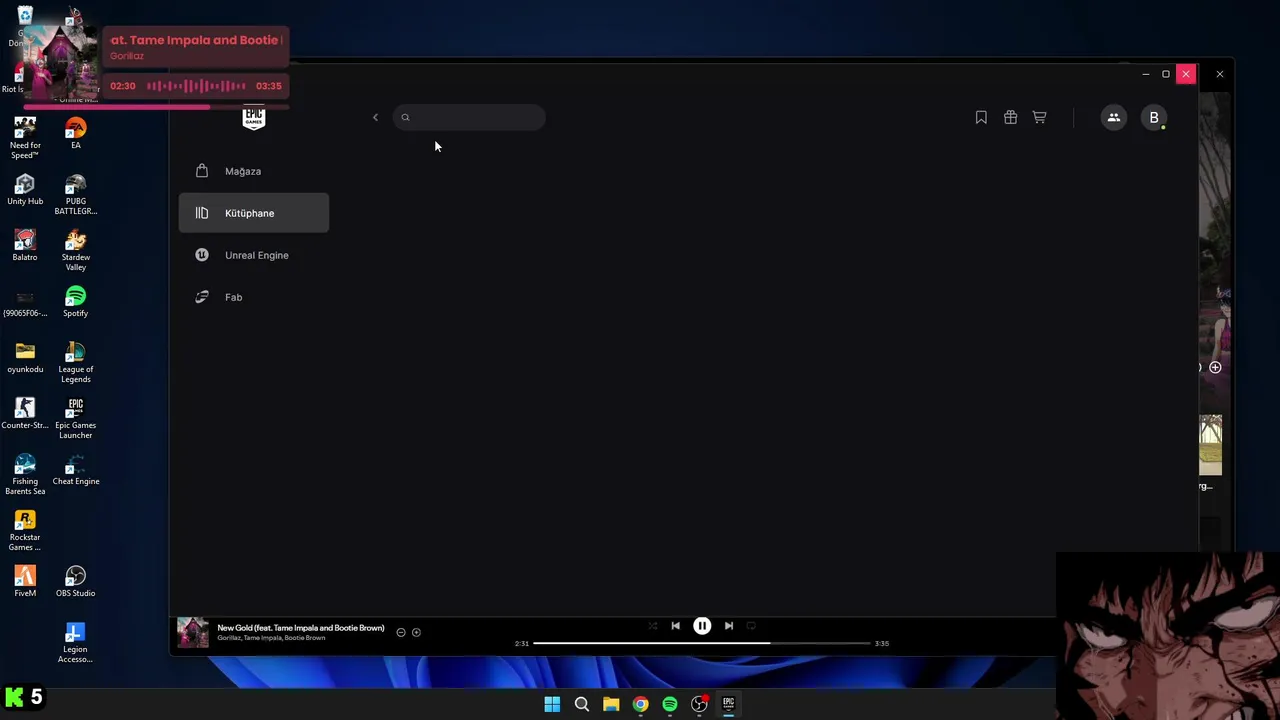Open PUBG Battlegrounds desktop shortcut
The image size is (1280, 720).
[x=75, y=194]
